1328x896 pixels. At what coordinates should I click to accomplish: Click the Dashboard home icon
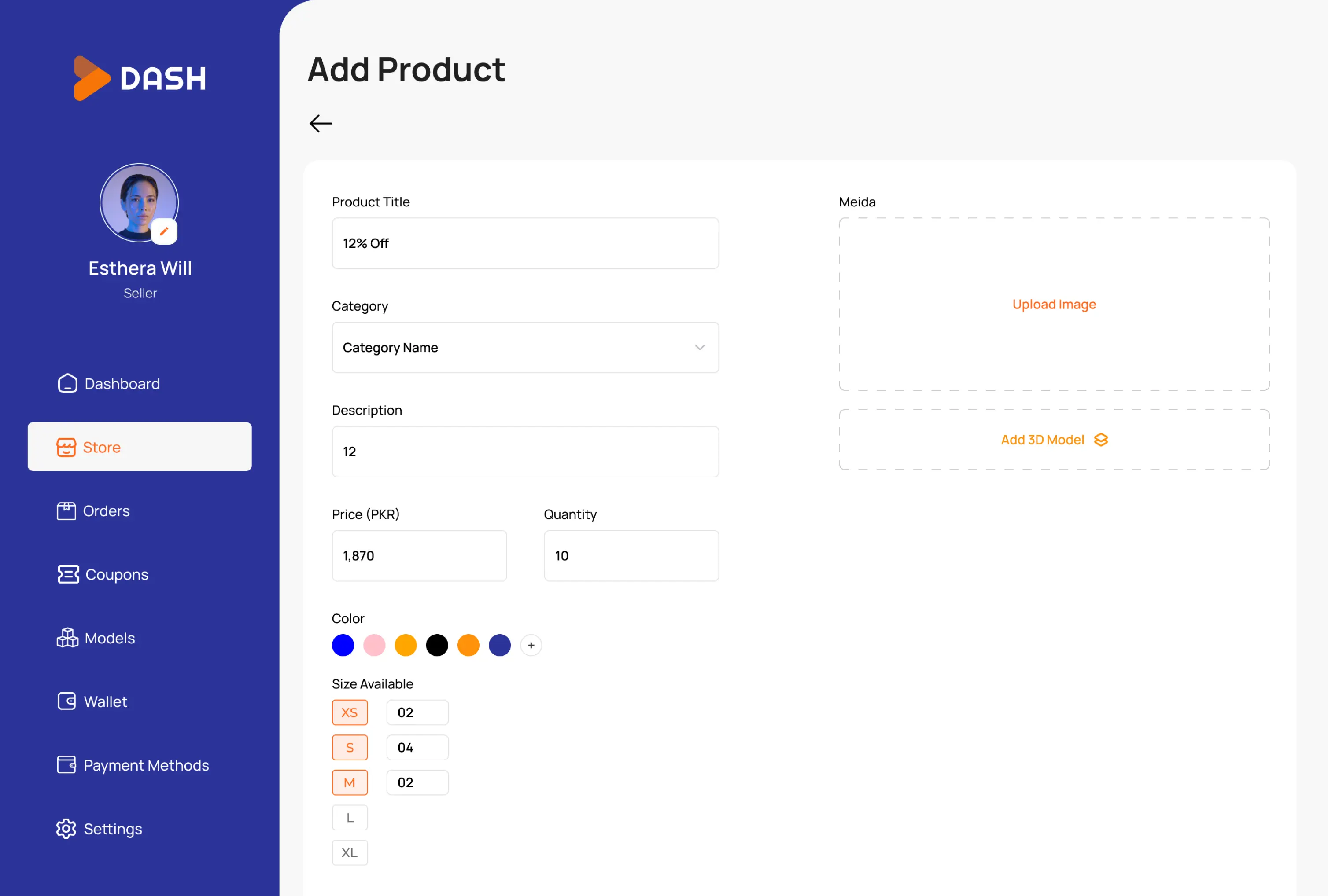tap(67, 383)
